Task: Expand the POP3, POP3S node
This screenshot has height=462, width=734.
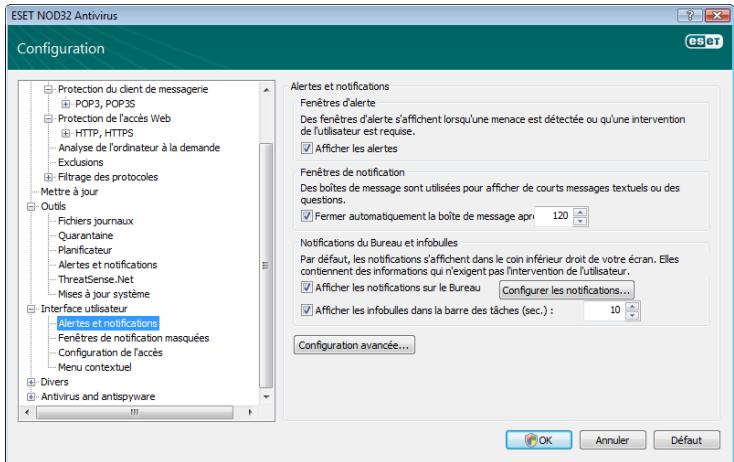Action: (66, 103)
